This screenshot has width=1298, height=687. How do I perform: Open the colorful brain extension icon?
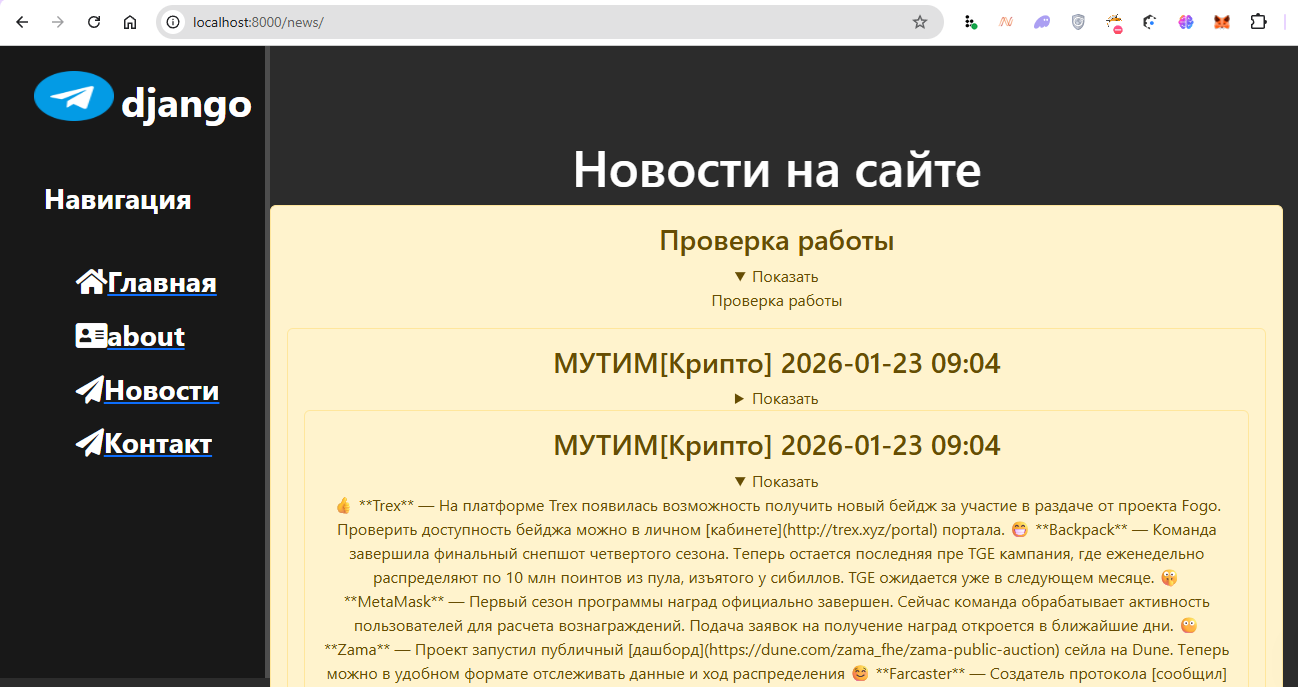[x=1185, y=22]
